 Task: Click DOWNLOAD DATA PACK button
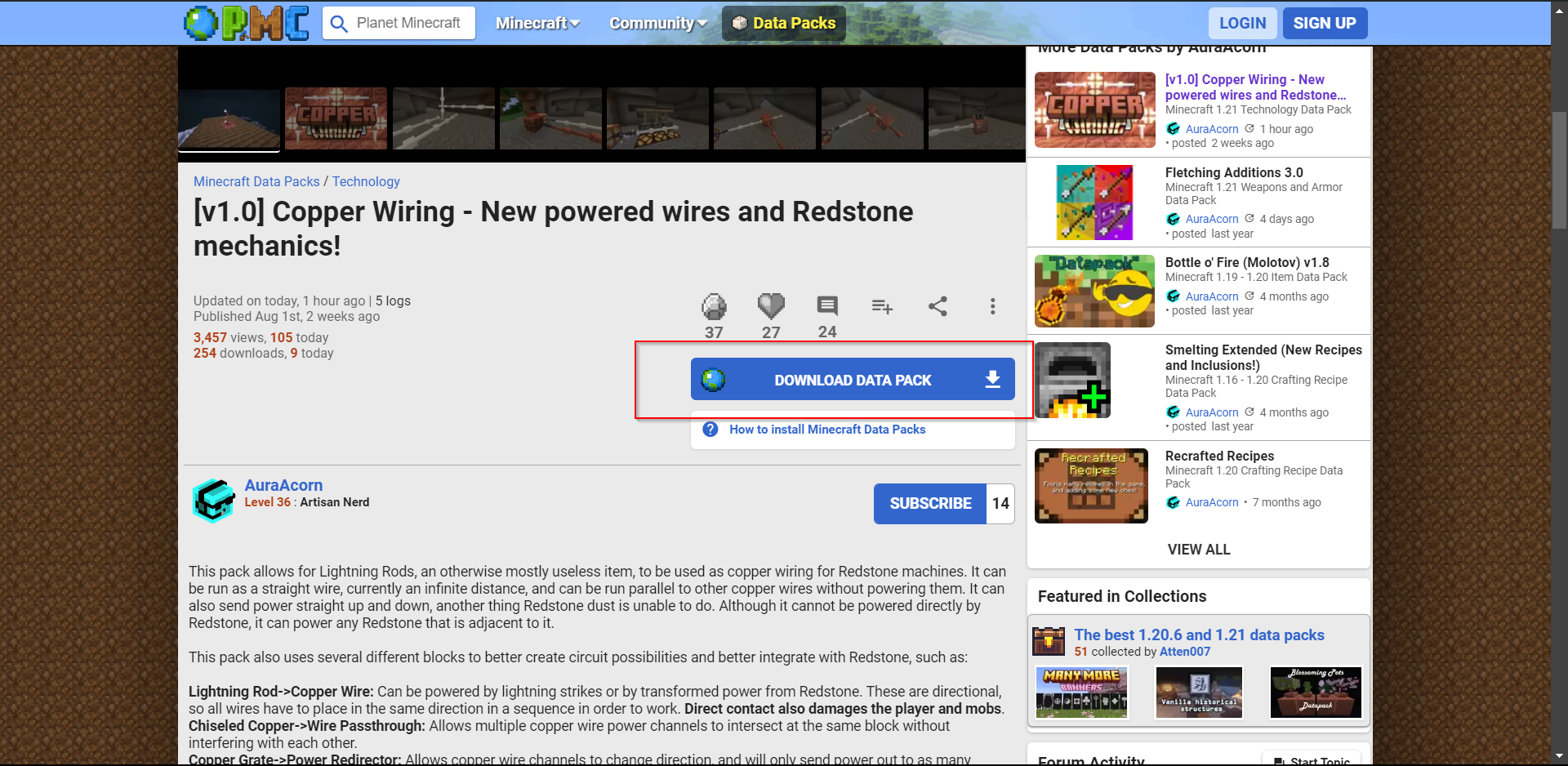tap(853, 380)
